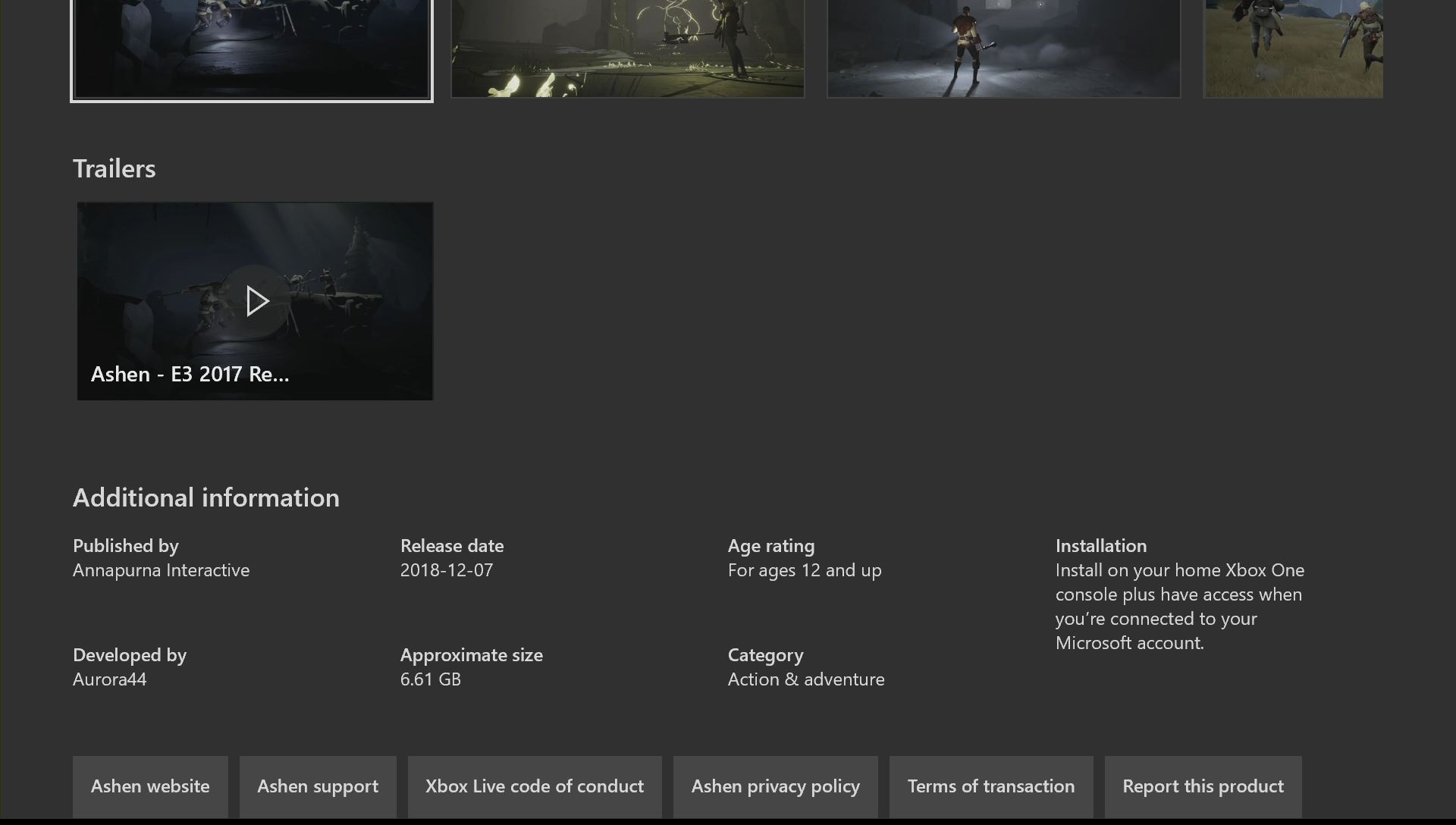Screen dimensions: 1456x825
Task: Click the 'Trailers' section heading
Action: (x=115, y=168)
